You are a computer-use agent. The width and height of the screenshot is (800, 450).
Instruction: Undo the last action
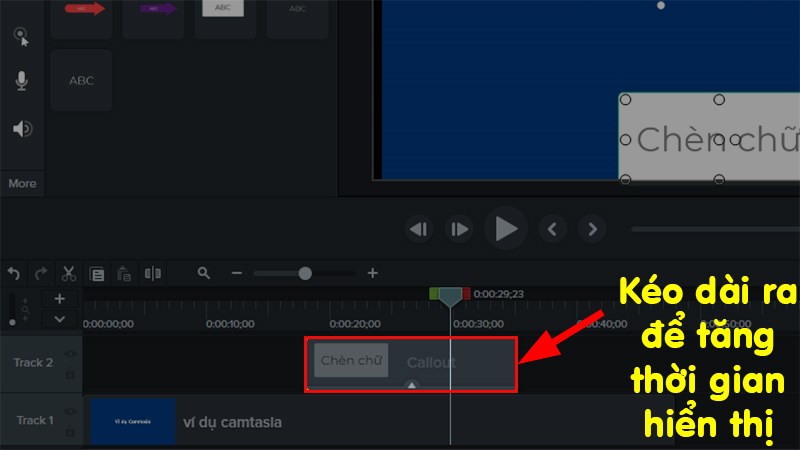[14, 274]
